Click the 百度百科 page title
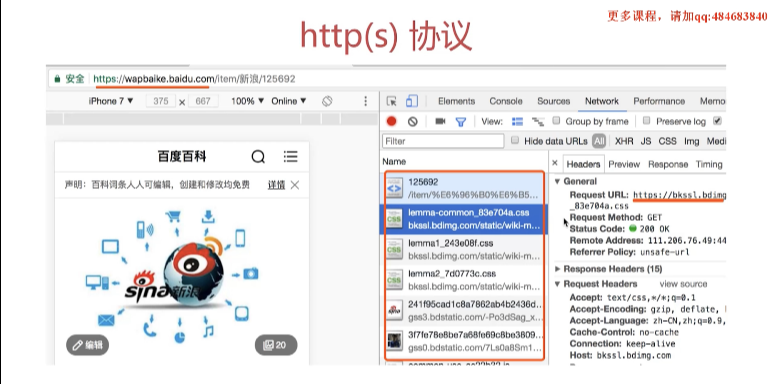 coord(182,157)
